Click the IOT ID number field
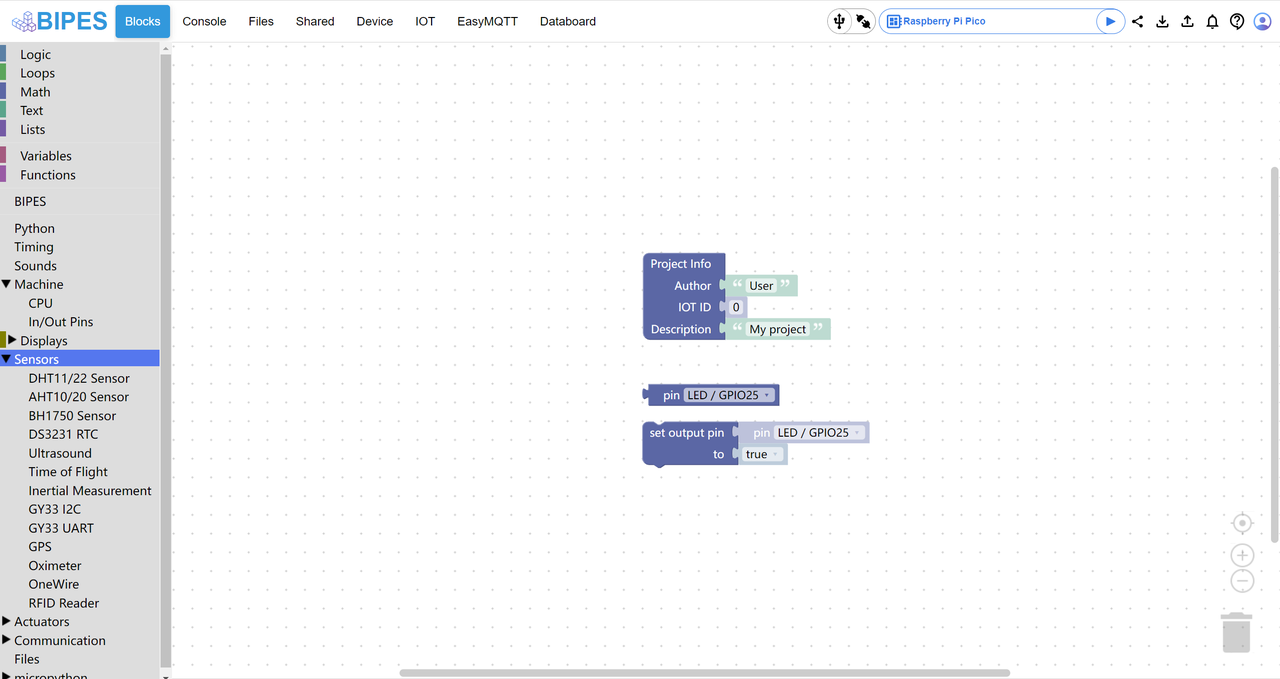This screenshot has width=1280, height=679. (736, 307)
